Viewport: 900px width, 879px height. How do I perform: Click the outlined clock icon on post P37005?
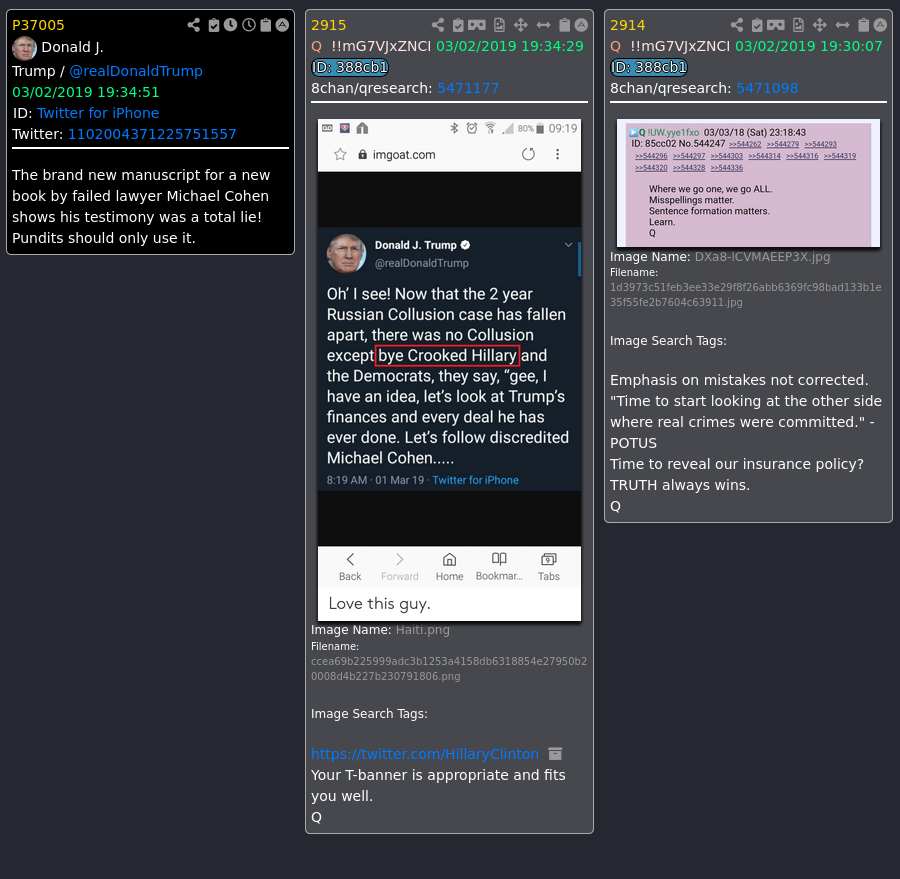[x=249, y=25]
